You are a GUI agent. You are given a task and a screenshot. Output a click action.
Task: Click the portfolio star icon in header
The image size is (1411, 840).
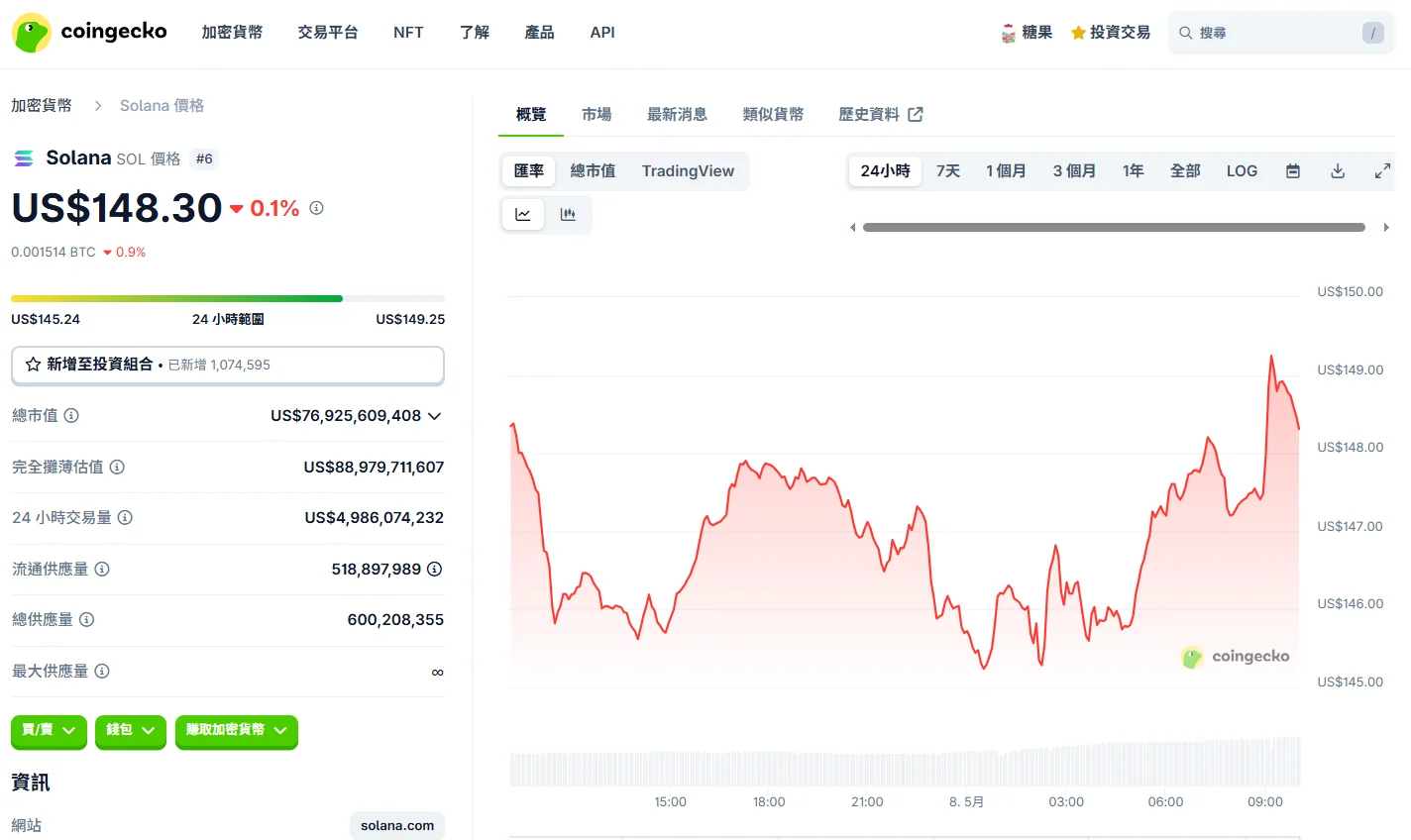1078,33
